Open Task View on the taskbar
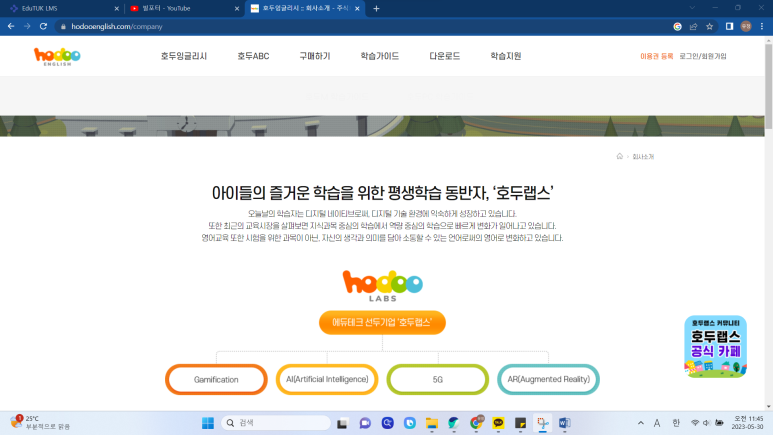Viewport: 773px width, 435px height. pyautogui.click(x=342, y=423)
